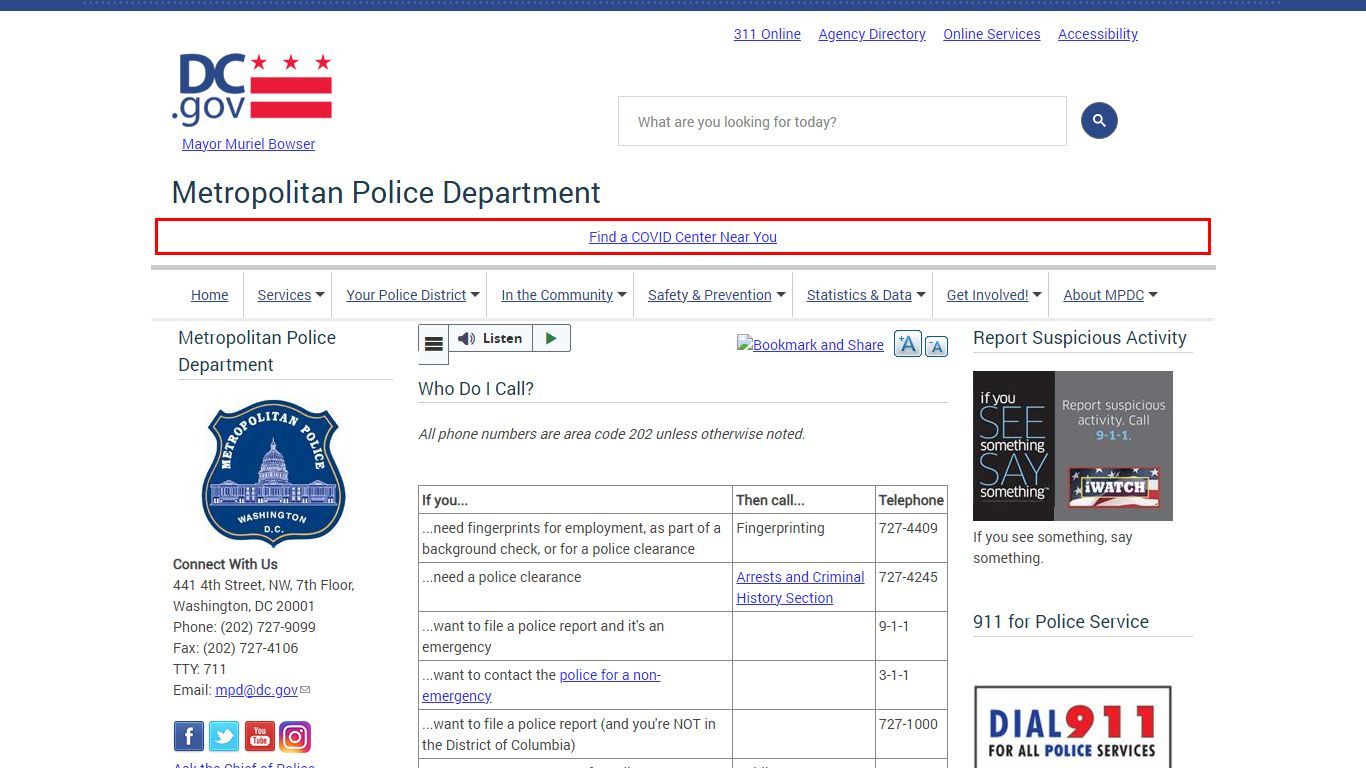Click the See Something Say Something image

(x=1073, y=446)
